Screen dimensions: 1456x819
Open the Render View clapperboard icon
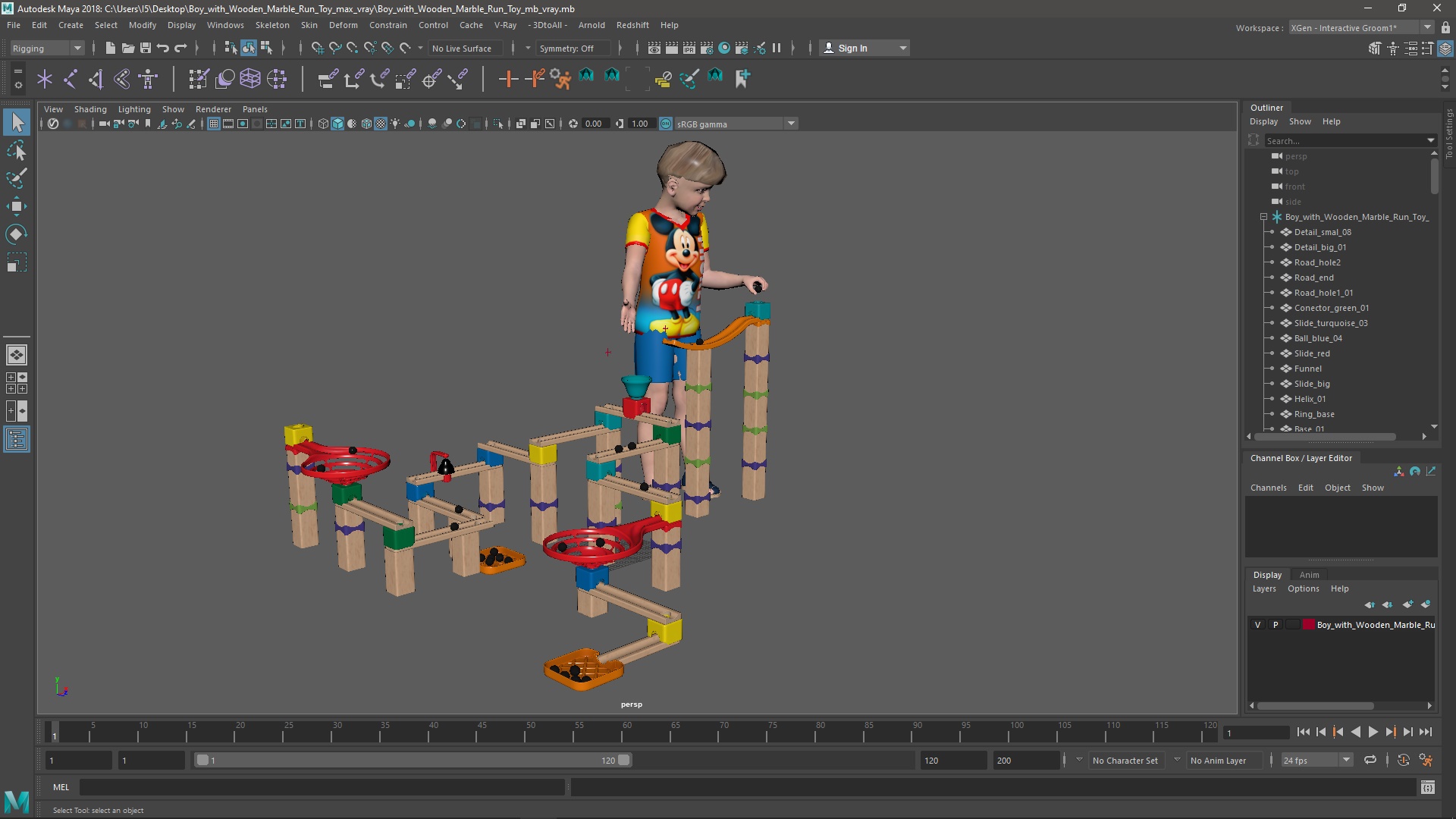[x=654, y=48]
